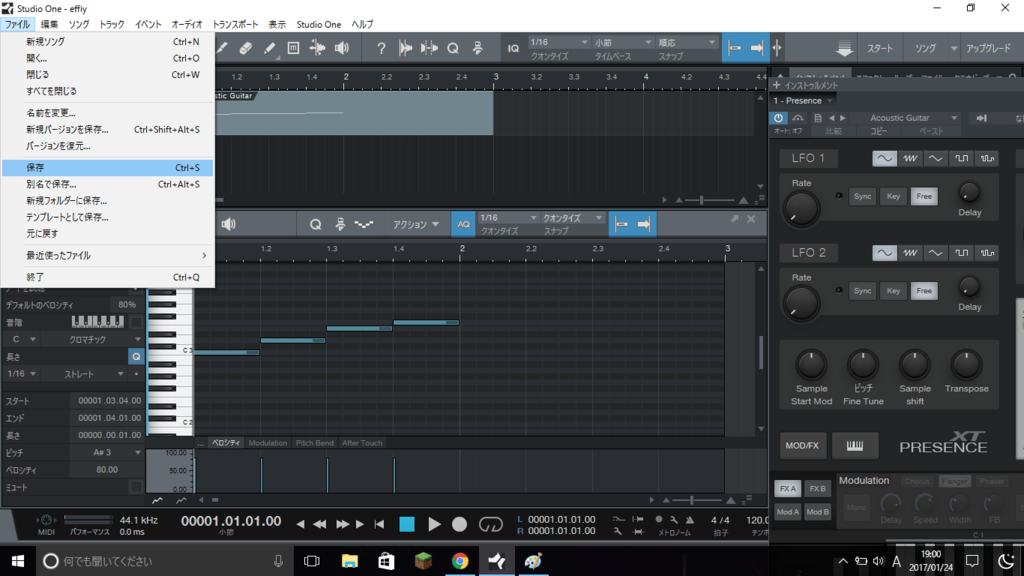The width and height of the screenshot is (1024, 576).
Task: Click the question mark help icon
Action: coord(381,48)
